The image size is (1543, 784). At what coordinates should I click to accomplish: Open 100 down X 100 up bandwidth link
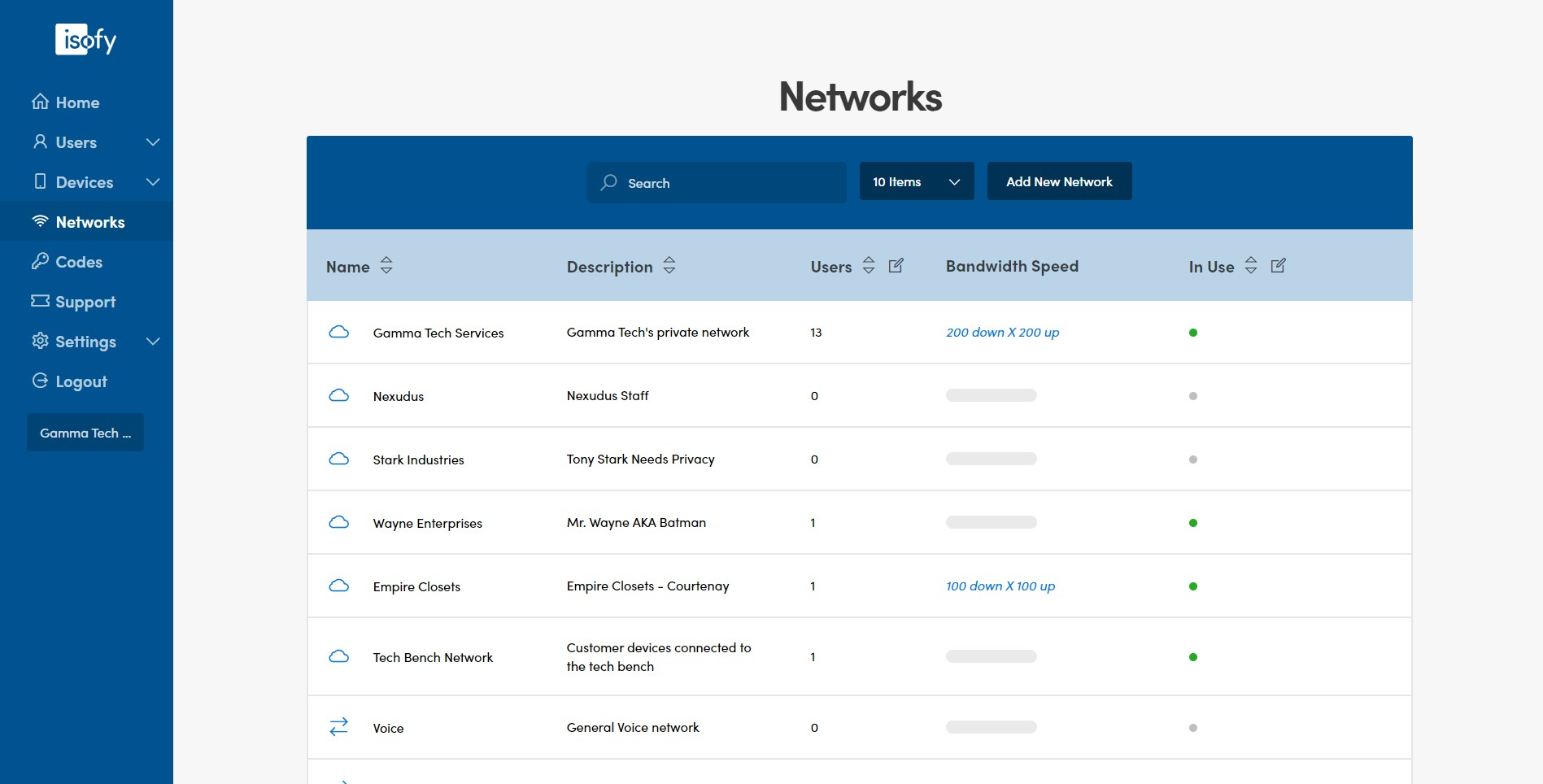click(1000, 586)
